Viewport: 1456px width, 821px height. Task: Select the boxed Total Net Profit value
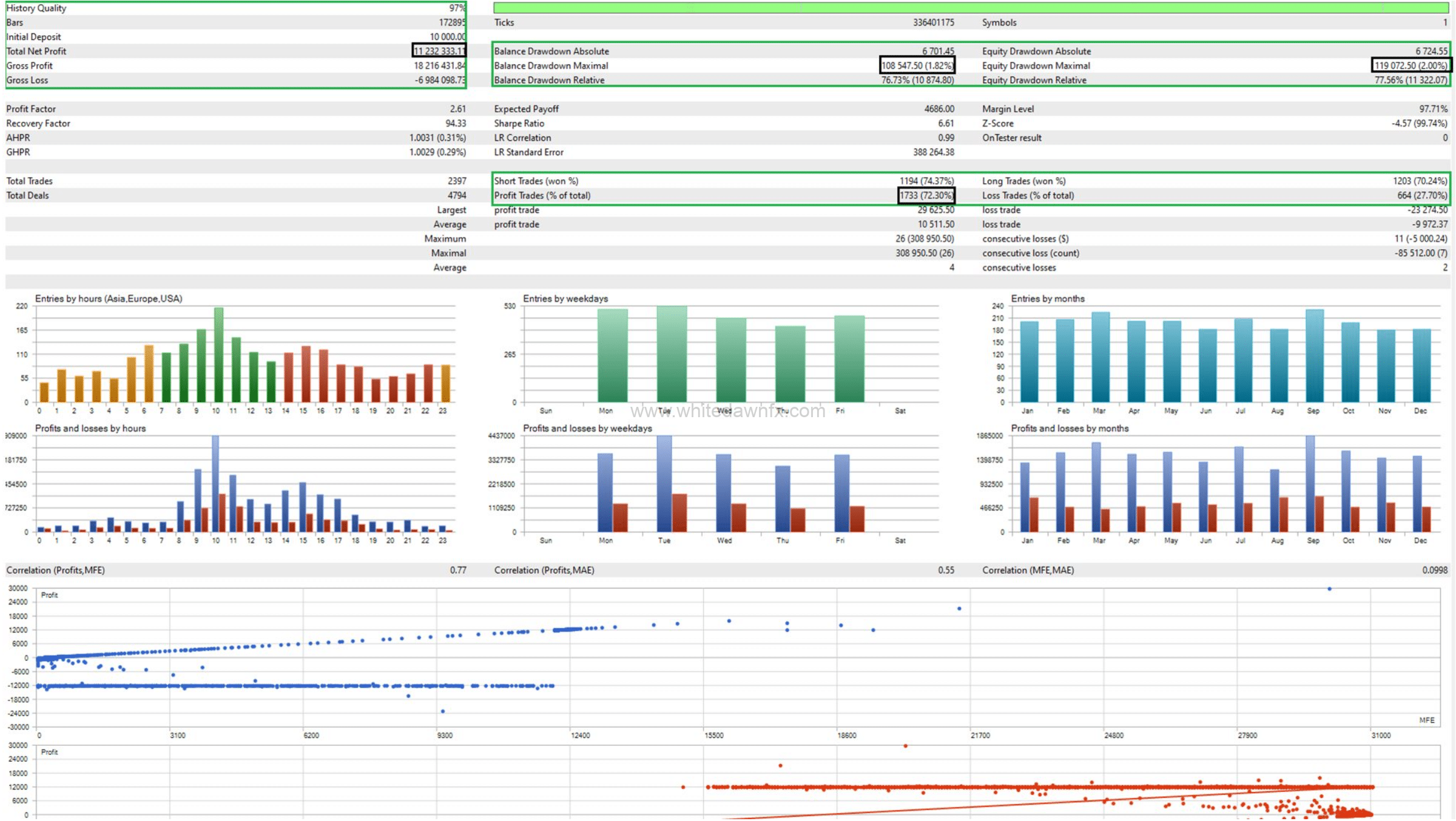439,51
